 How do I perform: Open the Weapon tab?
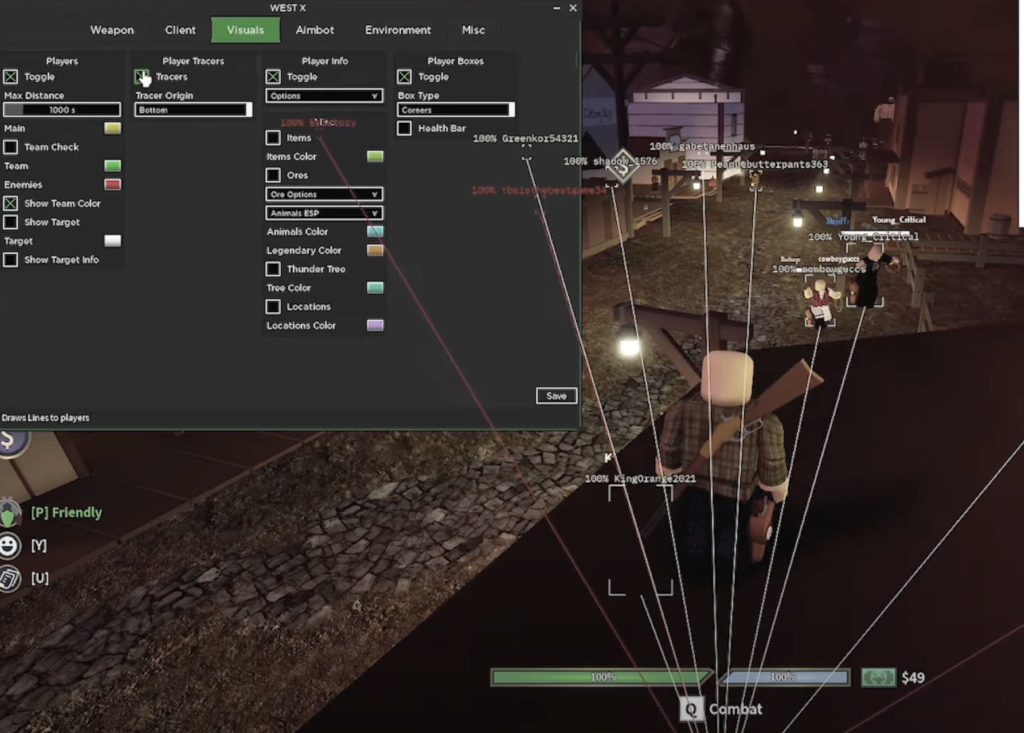click(112, 30)
